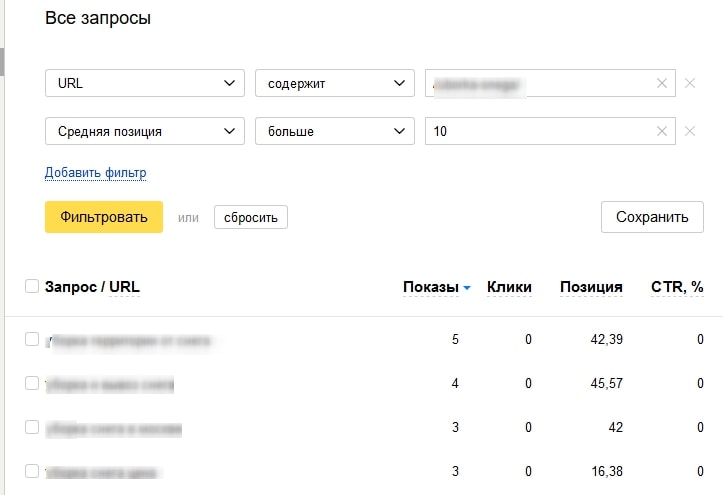Toggle the select-all Запрос / URL checkbox

(x=31, y=287)
